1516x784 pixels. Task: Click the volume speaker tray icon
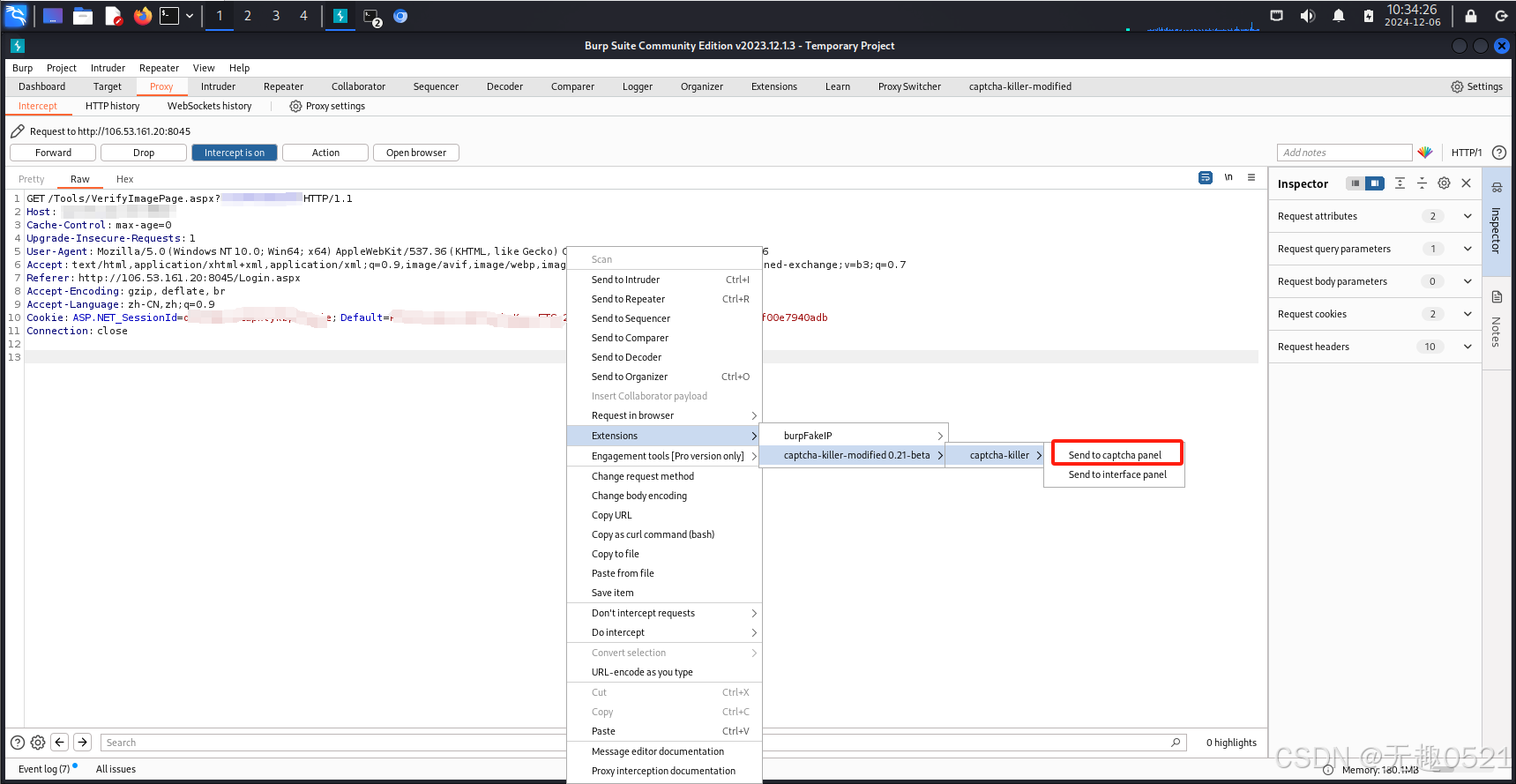pos(1307,16)
